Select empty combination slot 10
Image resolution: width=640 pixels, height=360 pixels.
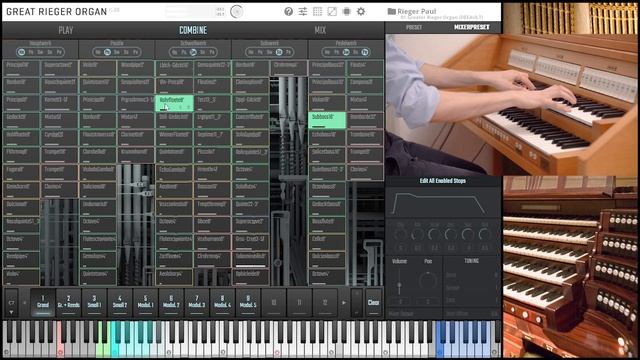point(274,302)
